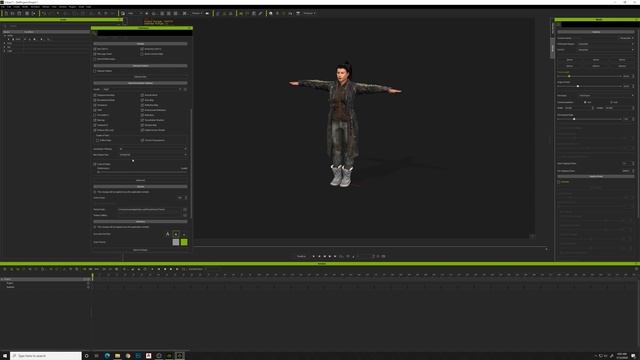This screenshot has width=640, height=360.
Task: Toggle the checkbox above the temp folder path
Action: point(95,192)
